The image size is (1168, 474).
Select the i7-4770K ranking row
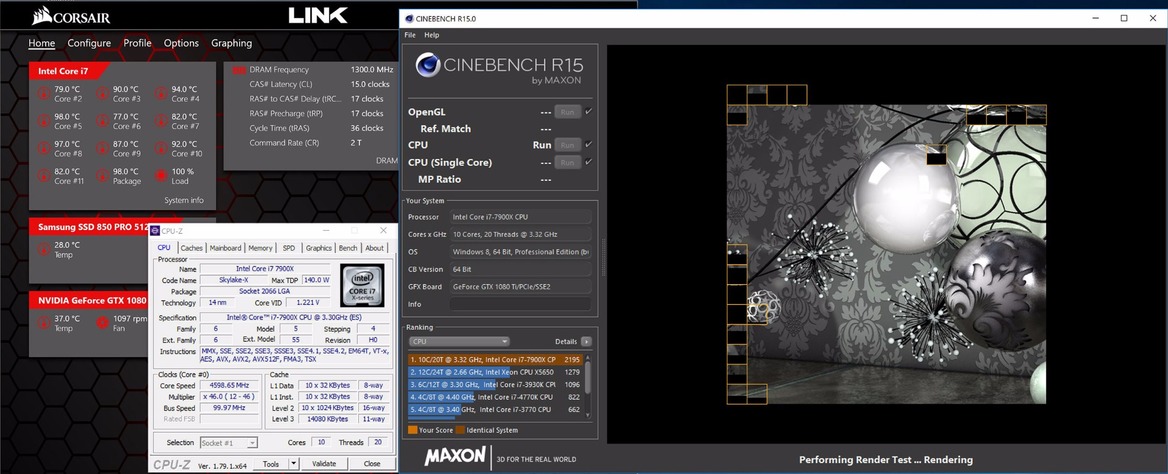coord(495,397)
